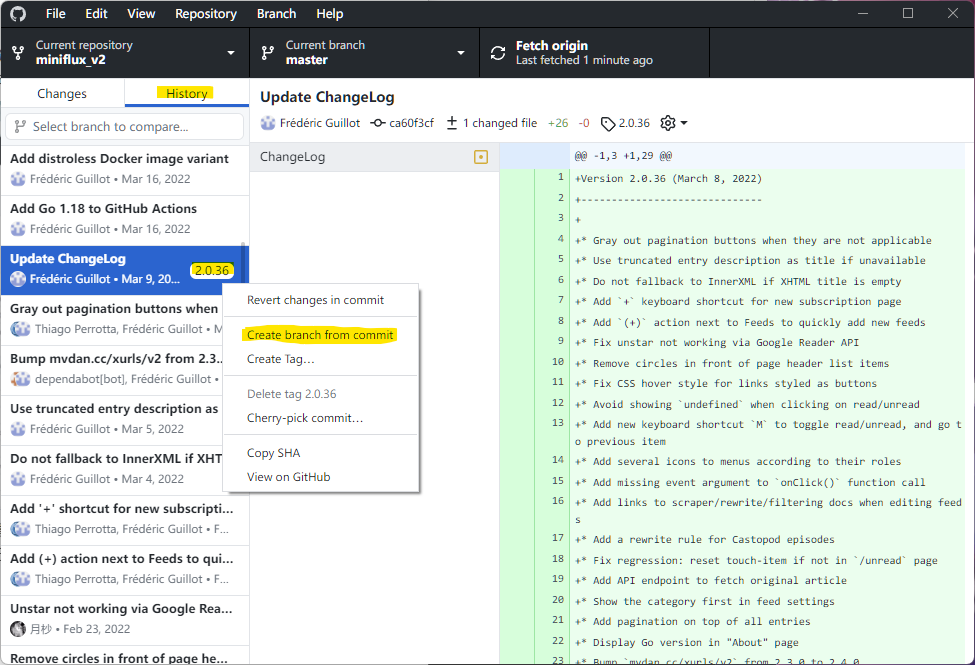Click dependabot avatar on Bump mvdan.cc commit
This screenshot has height=665, width=975.
pos(21,379)
